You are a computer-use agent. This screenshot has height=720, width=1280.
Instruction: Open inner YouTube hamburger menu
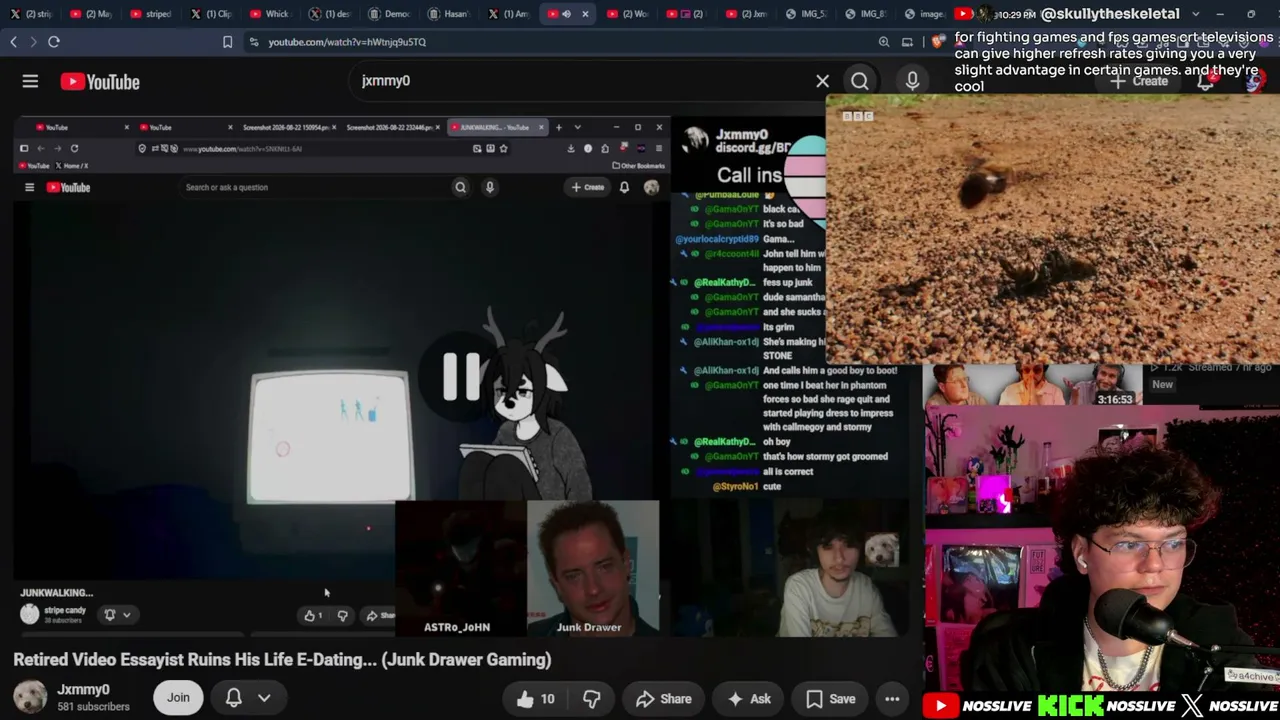pyautogui.click(x=29, y=187)
